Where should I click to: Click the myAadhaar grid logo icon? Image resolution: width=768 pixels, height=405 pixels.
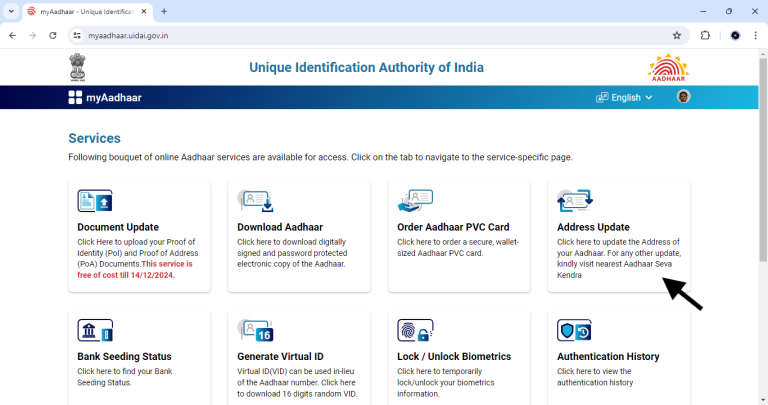(x=75, y=97)
